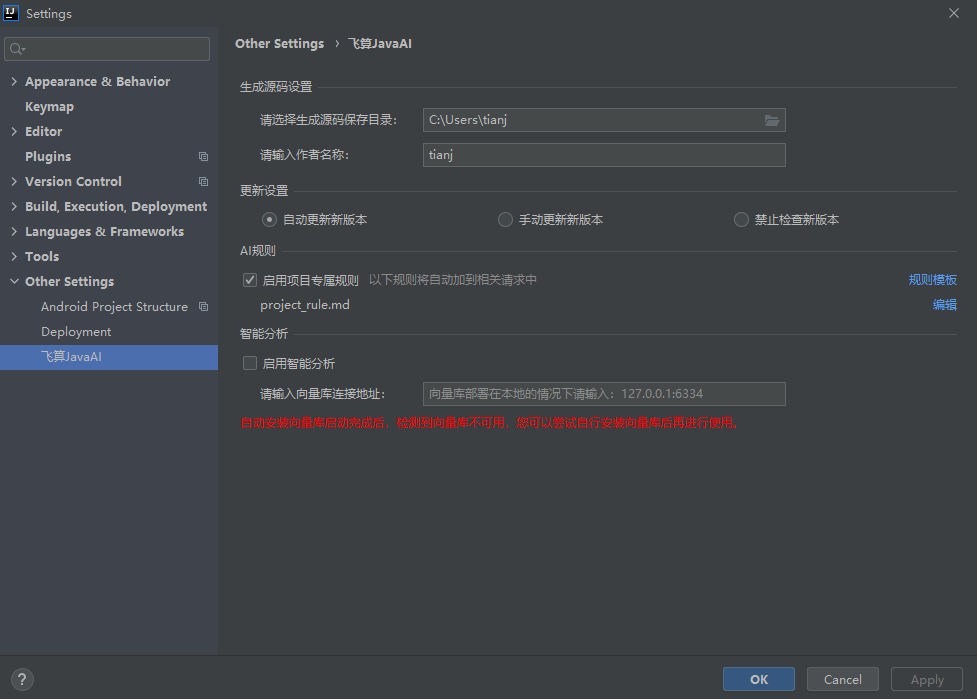The height and width of the screenshot is (699, 977).
Task: Select the 手动更新新版本 radio button
Action: point(505,219)
